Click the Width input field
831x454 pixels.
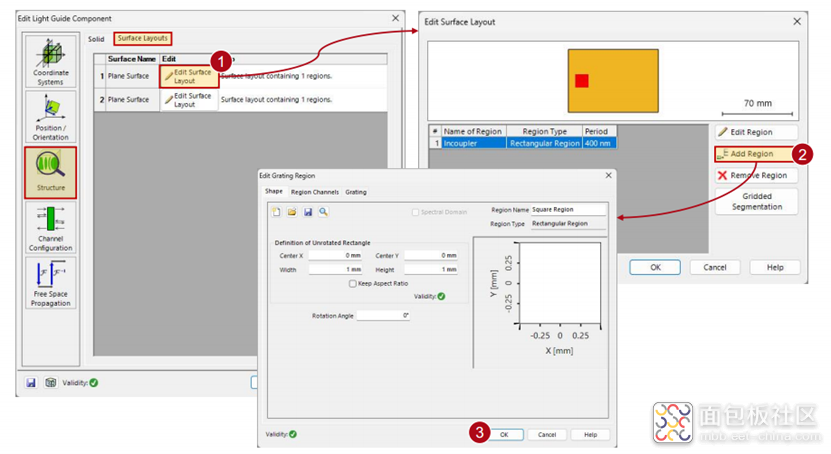click(335, 270)
